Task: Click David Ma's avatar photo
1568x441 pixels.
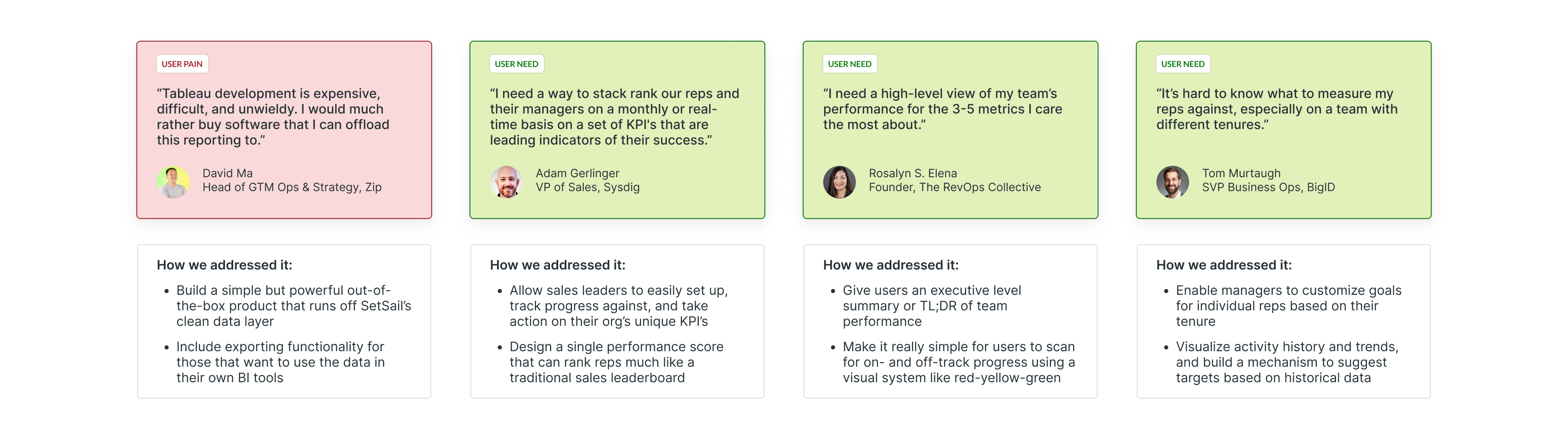Action: (173, 182)
